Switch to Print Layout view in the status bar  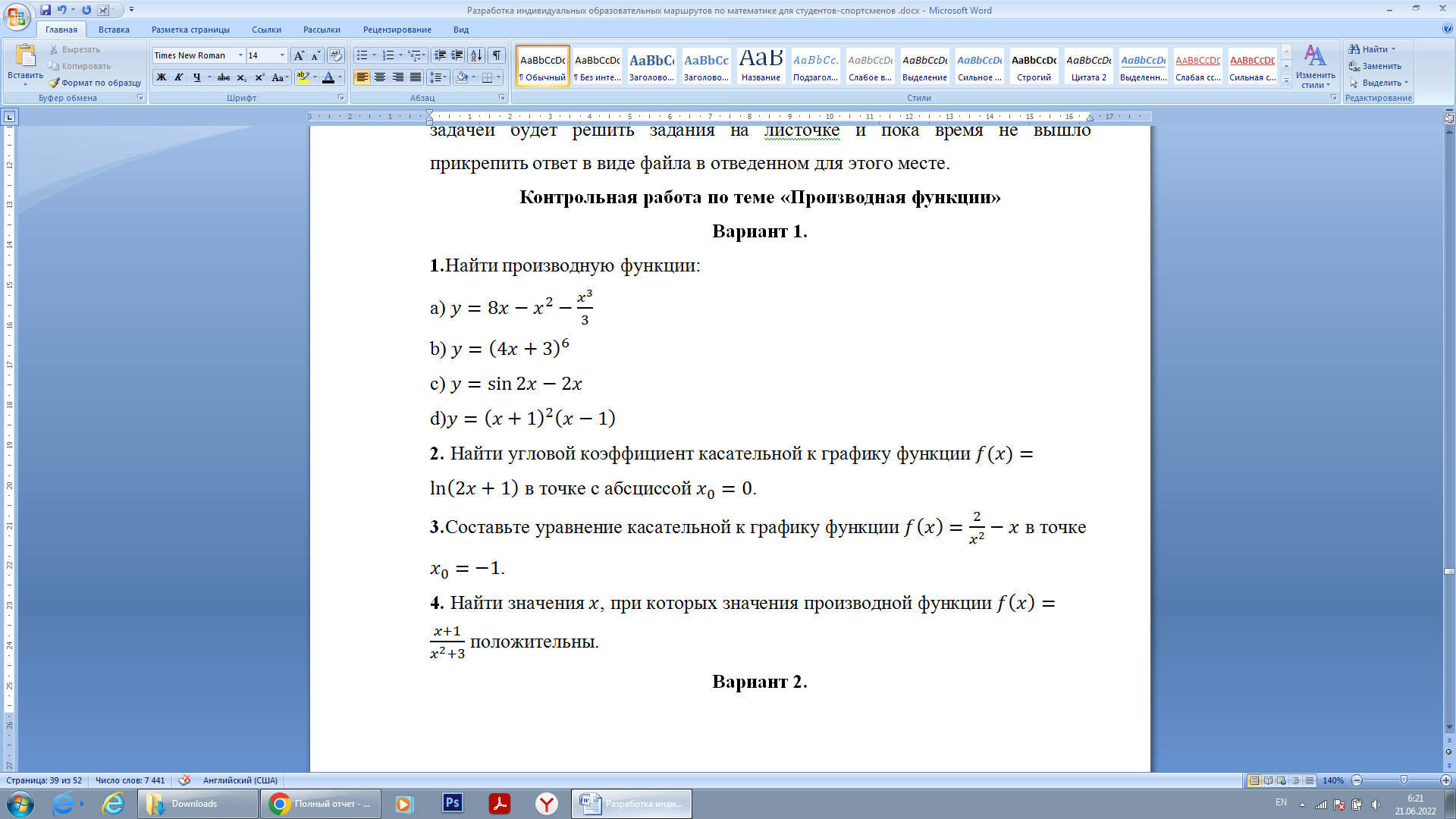click(1254, 780)
